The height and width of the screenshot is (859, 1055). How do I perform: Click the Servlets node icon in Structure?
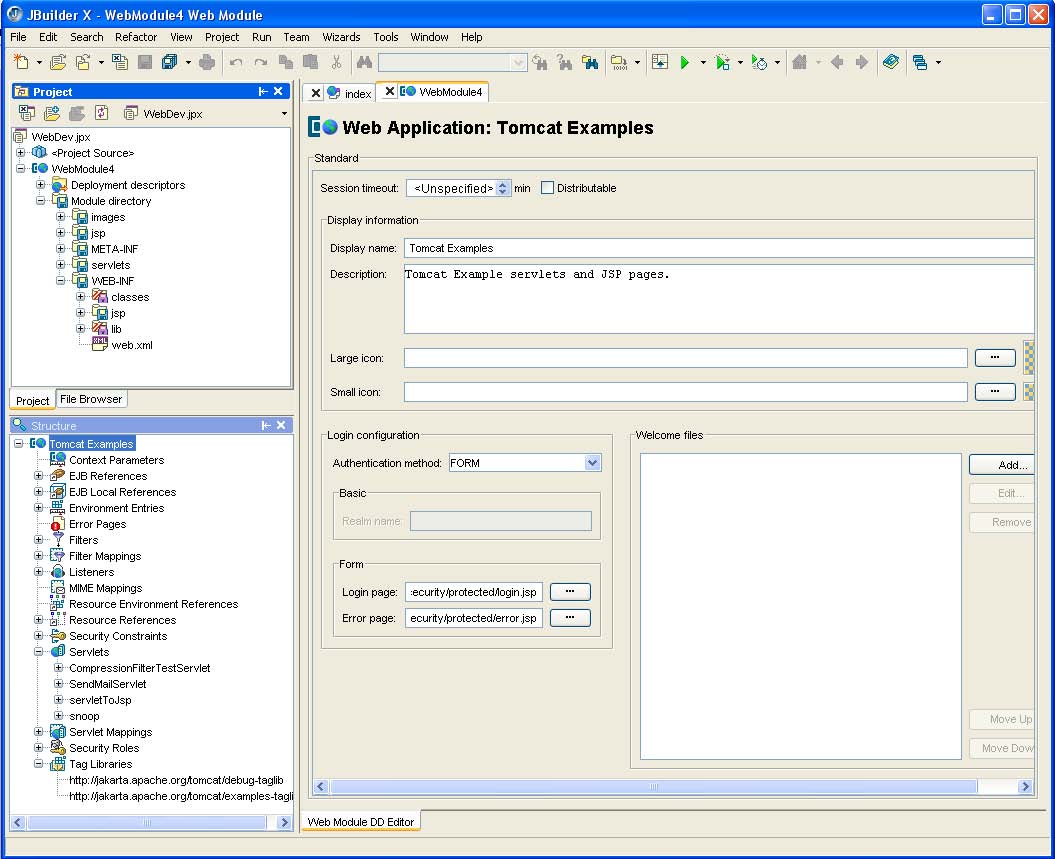(x=58, y=652)
